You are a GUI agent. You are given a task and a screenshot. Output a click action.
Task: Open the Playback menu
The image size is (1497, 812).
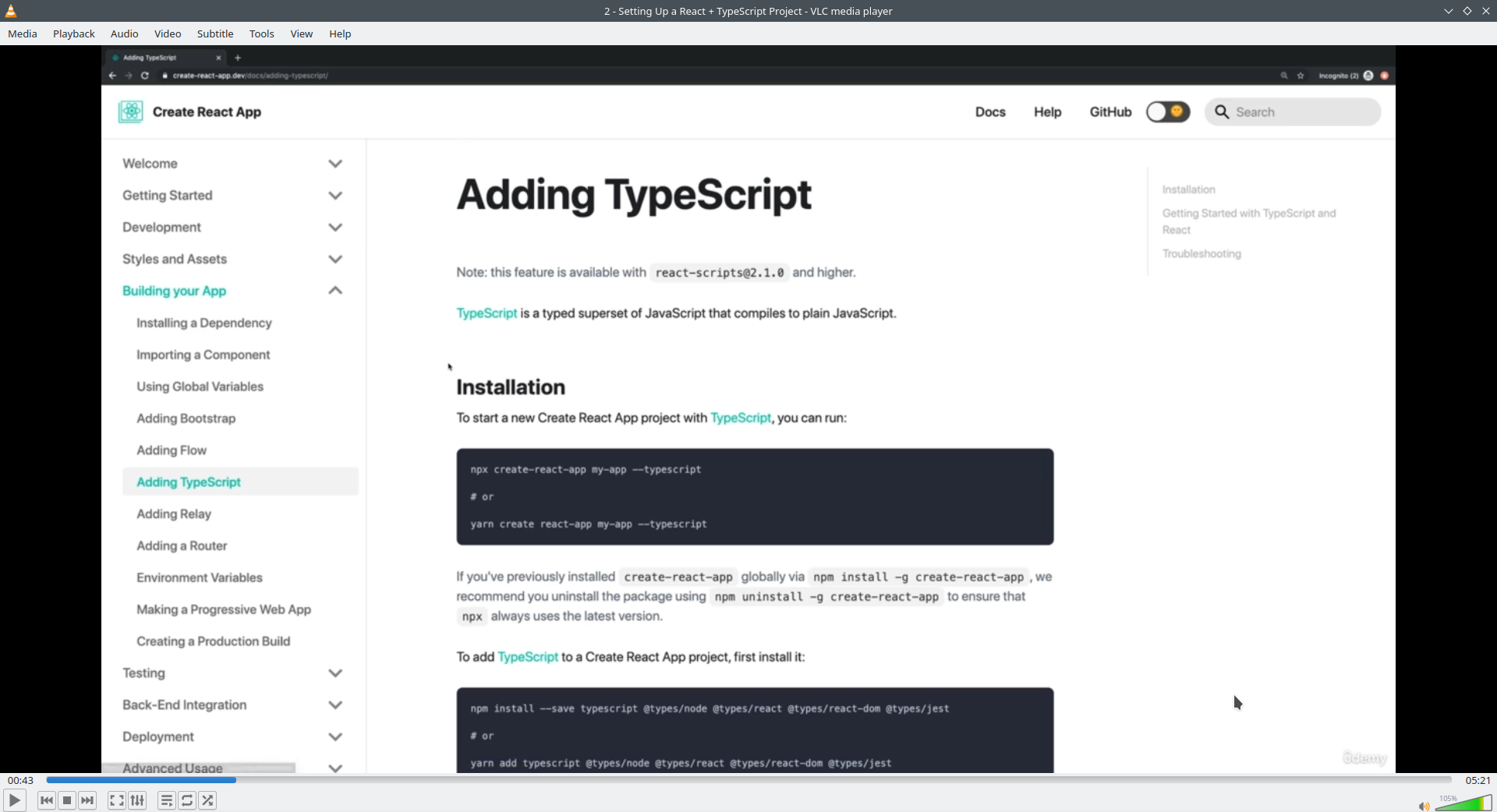coord(74,34)
